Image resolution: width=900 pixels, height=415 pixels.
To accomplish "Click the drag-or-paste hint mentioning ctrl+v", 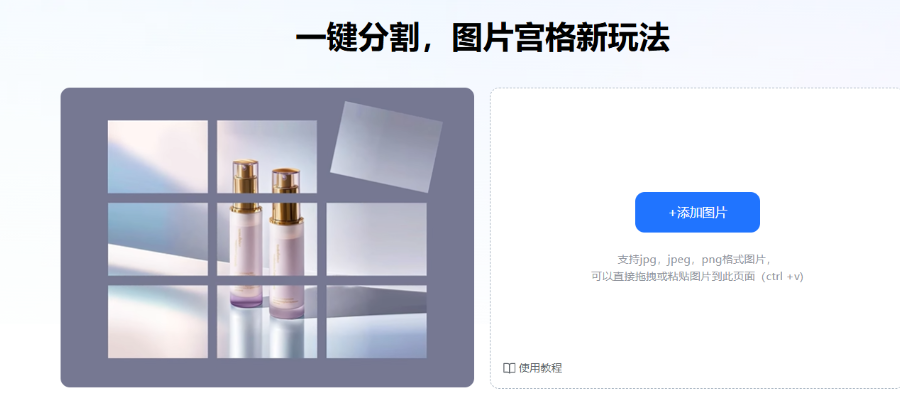I will [x=697, y=277].
